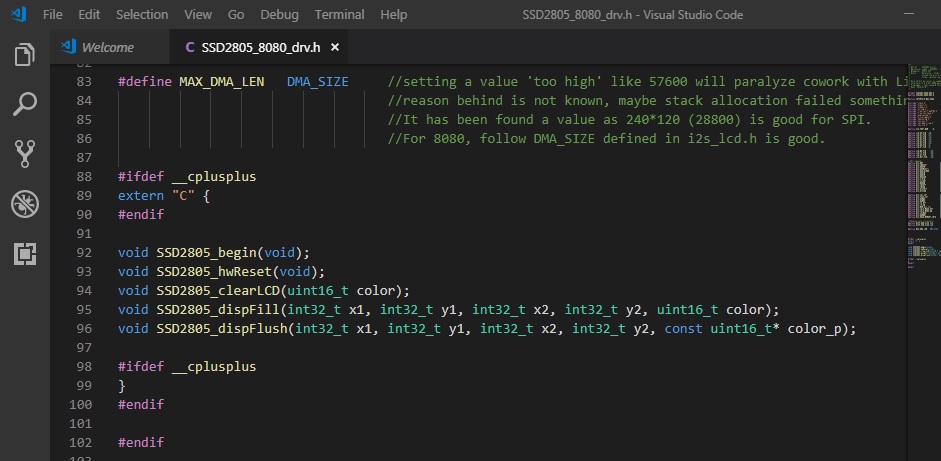Image resolution: width=941 pixels, height=461 pixels.
Task: Open the Edit menu
Action: pyautogui.click(x=89, y=15)
